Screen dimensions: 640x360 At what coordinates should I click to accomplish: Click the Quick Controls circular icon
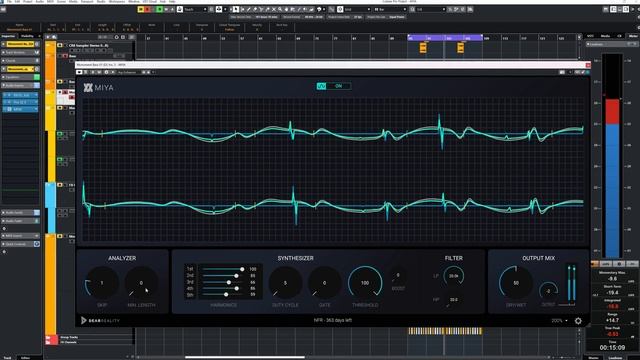tap(37, 244)
